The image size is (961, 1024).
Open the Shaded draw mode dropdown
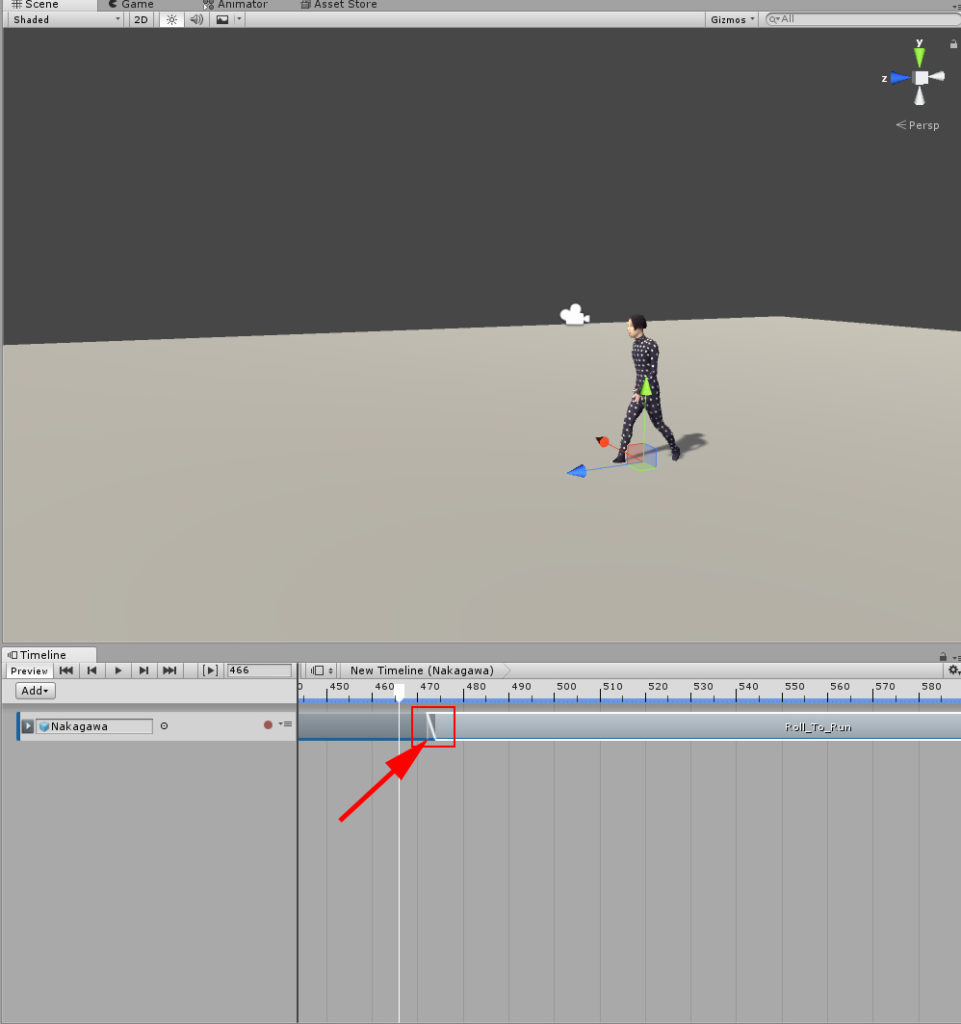[x=62, y=19]
